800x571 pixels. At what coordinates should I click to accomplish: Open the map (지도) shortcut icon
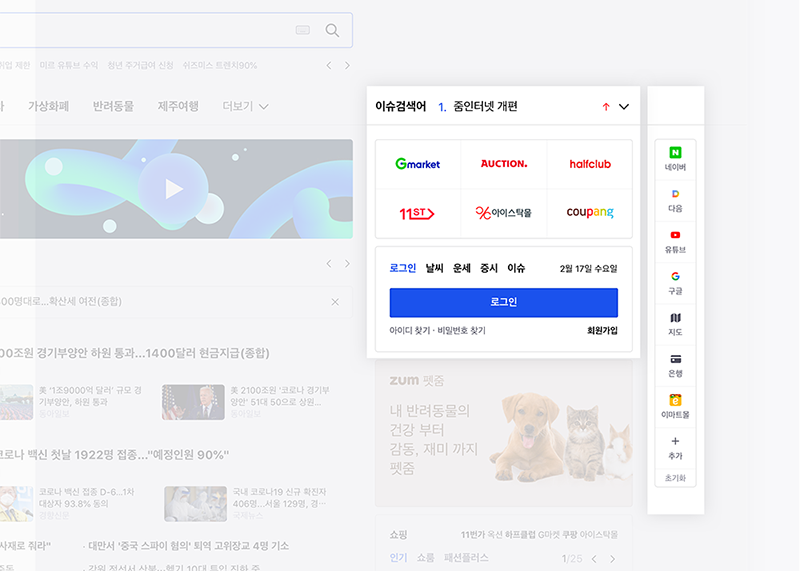coord(675,325)
